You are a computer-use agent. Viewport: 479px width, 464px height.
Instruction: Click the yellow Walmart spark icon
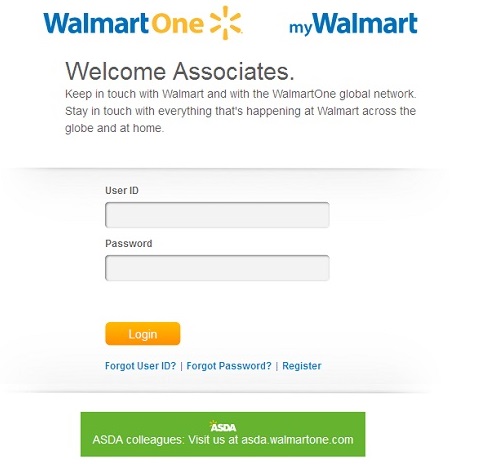[x=226, y=23]
